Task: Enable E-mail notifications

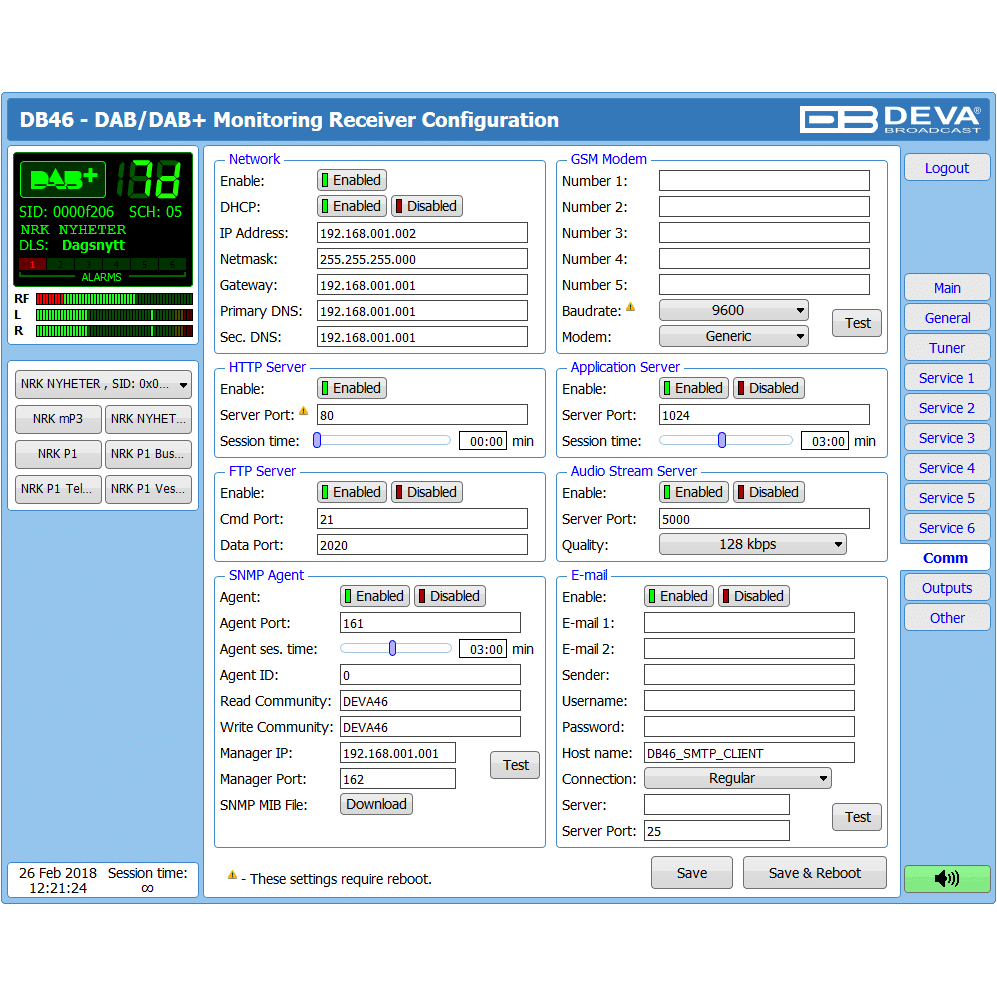Action: (x=678, y=596)
